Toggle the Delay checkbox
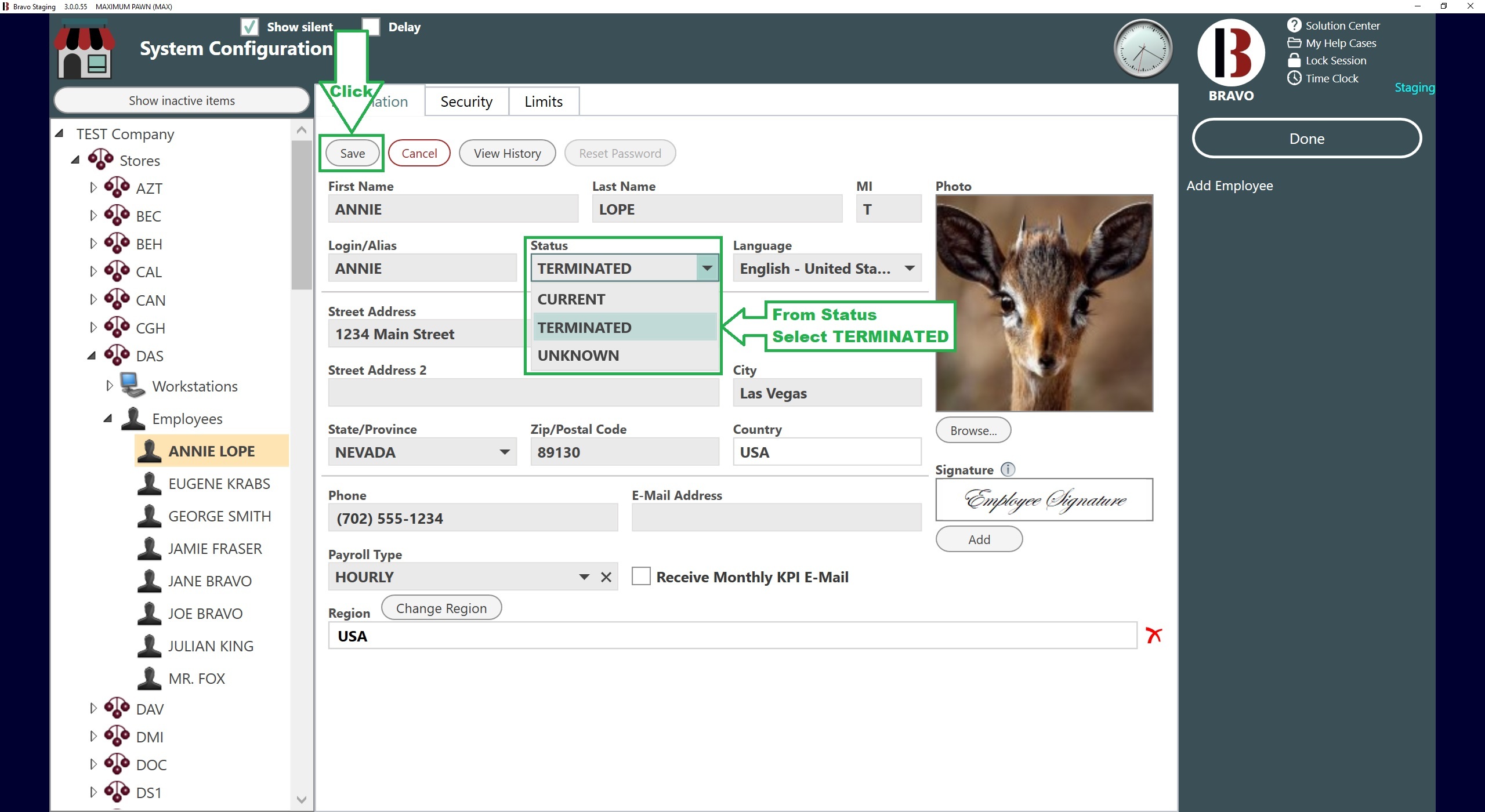This screenshot has height=812, width=1485. click(371, 27)
